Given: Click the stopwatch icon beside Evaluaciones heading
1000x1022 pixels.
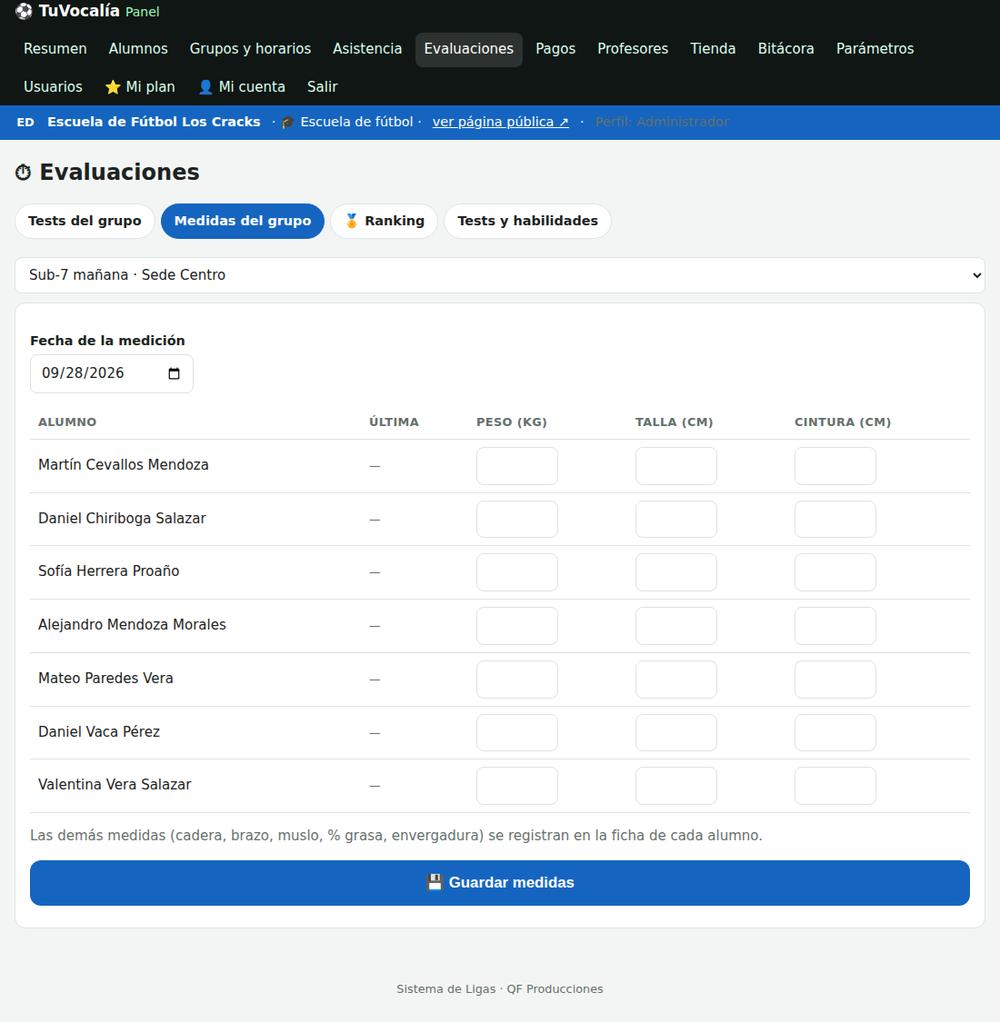Looking at the screenshot, I should pyautogui.click(x=23, y=173).
